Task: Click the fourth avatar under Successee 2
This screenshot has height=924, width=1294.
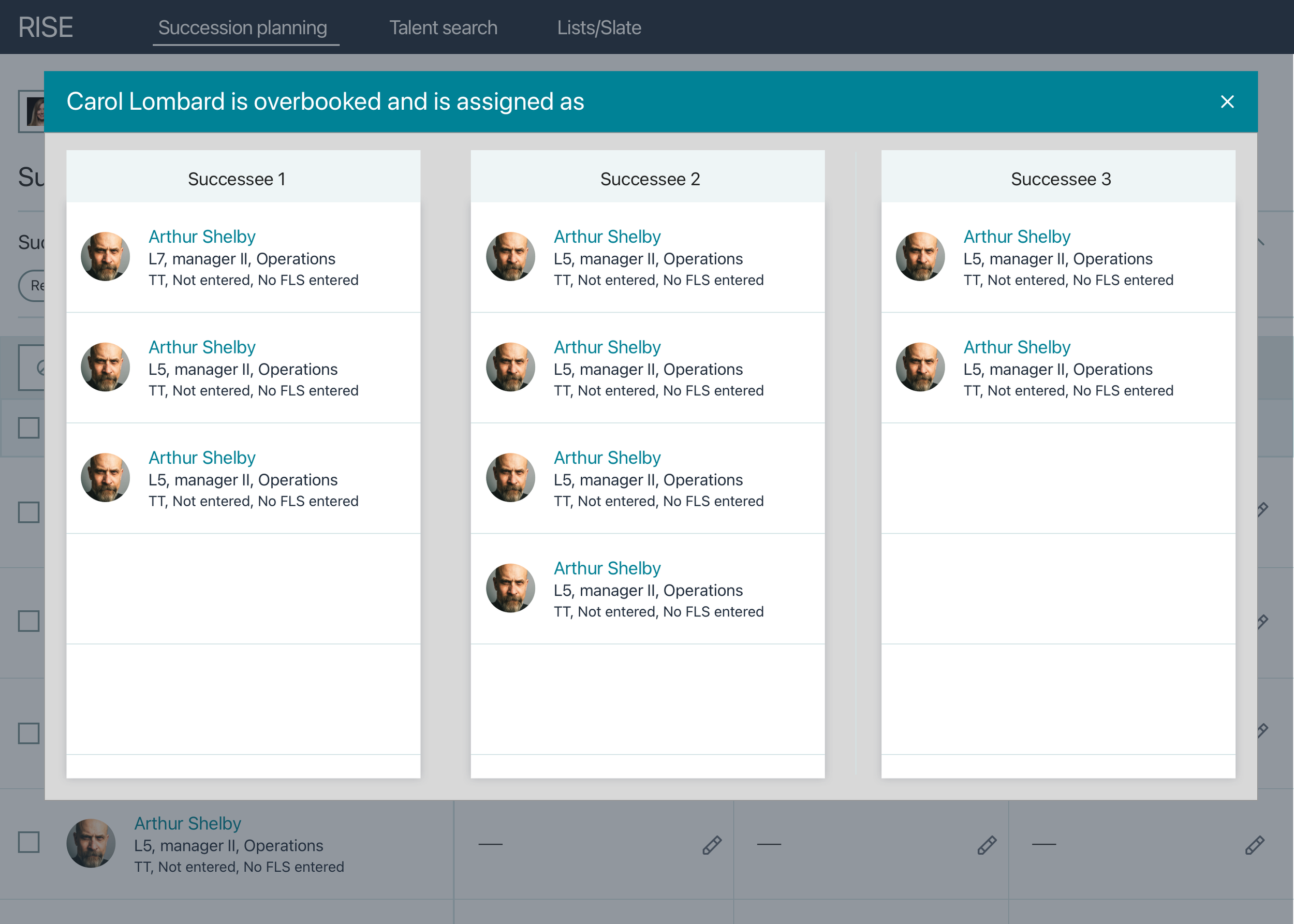Action: click(x=510, y=588)
